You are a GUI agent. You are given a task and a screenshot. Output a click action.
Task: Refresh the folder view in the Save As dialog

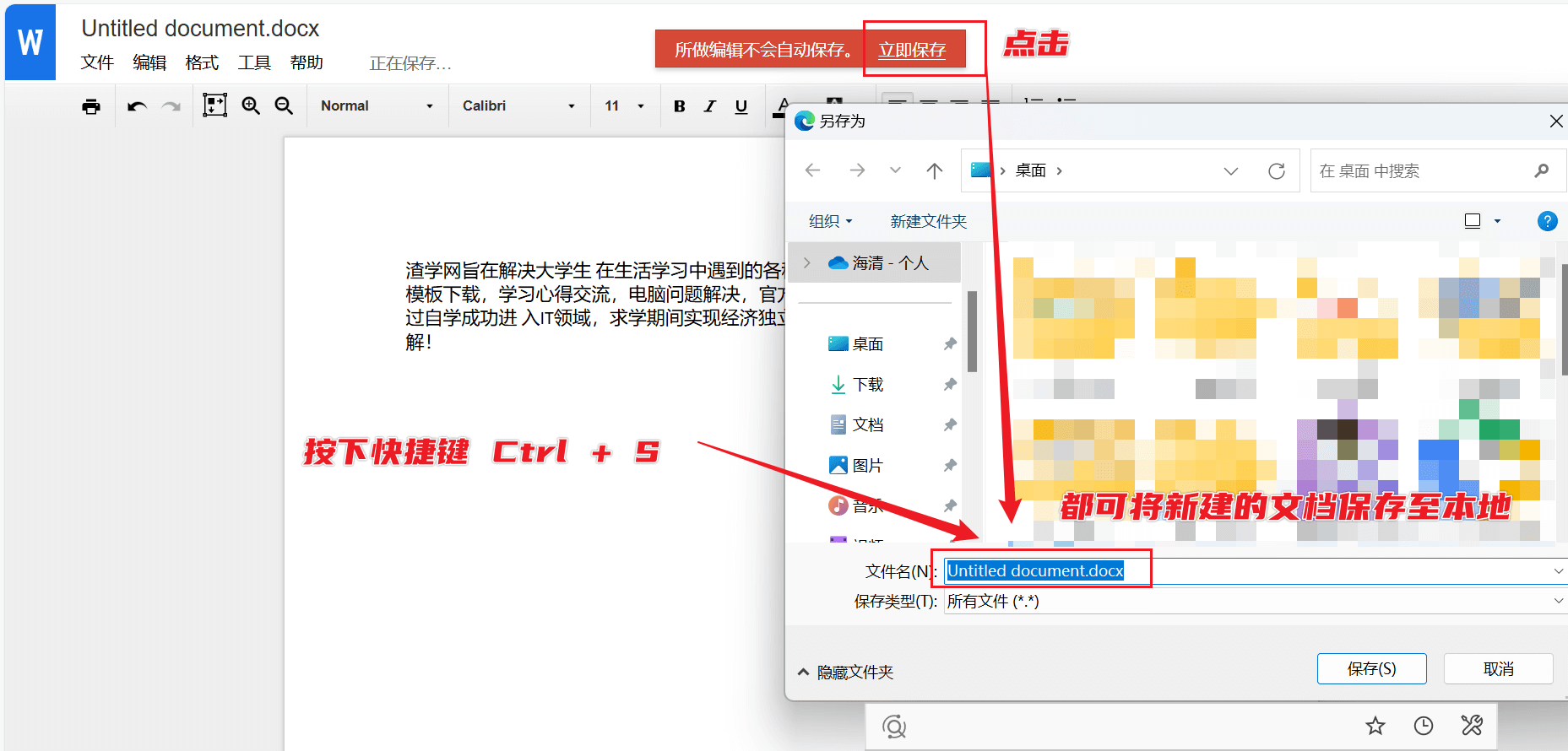(1277, 171)
